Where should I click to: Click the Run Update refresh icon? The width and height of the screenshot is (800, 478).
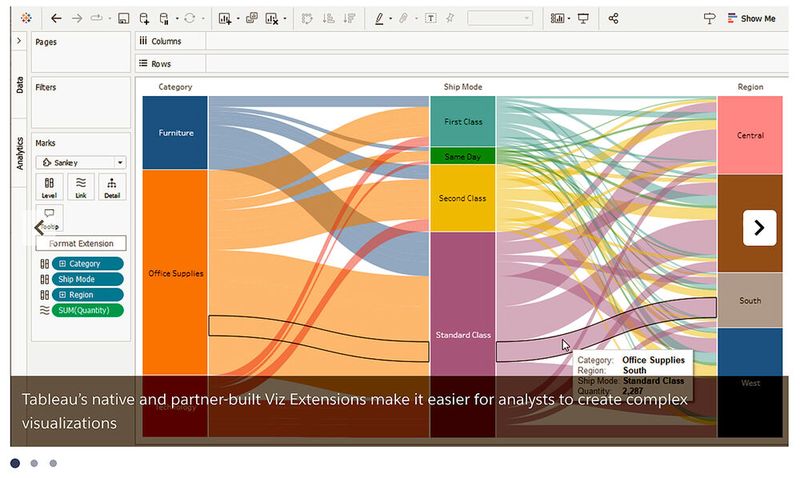[x=190, y=18]
